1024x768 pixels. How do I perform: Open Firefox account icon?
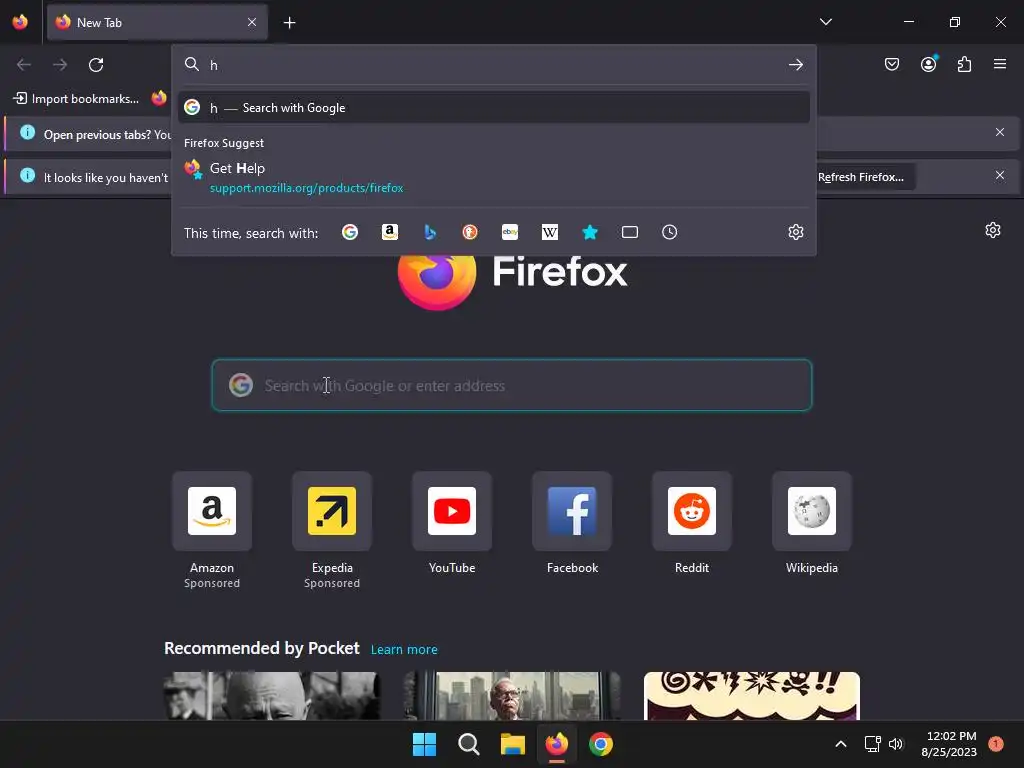(929, 64)
